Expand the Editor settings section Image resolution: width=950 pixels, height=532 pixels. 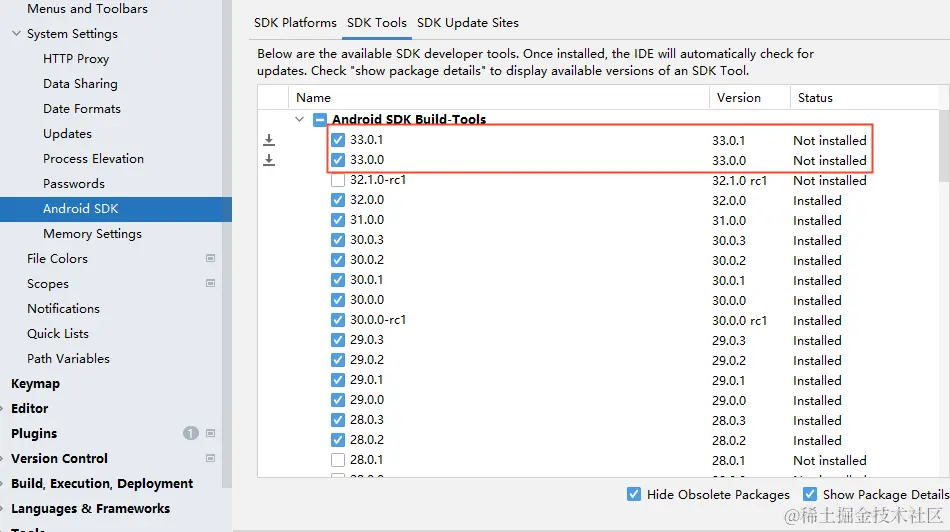[2, 408]
